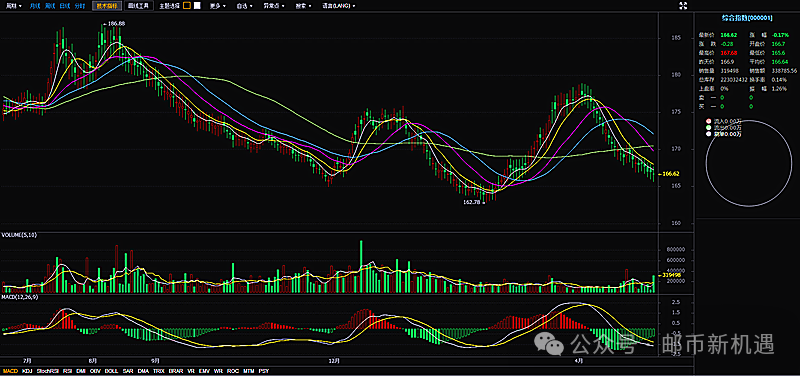Open the 更多 dropdown menu
The height and width of the screenshot is (376, 800).
pyautogui.click(x=217, y=6)
